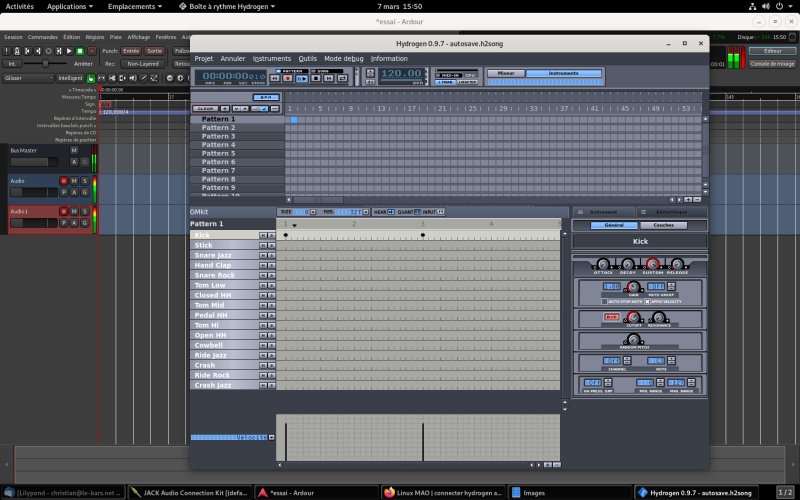Open the Annuler menu
This screenshot has width=800, height=500.
(233, 59)
